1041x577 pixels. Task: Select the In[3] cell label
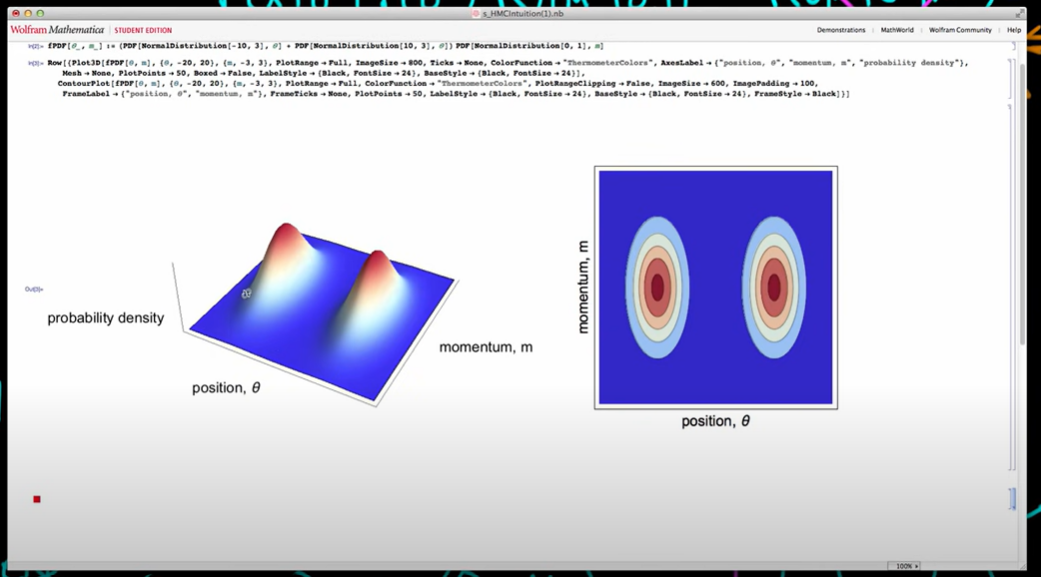point(35,63)
